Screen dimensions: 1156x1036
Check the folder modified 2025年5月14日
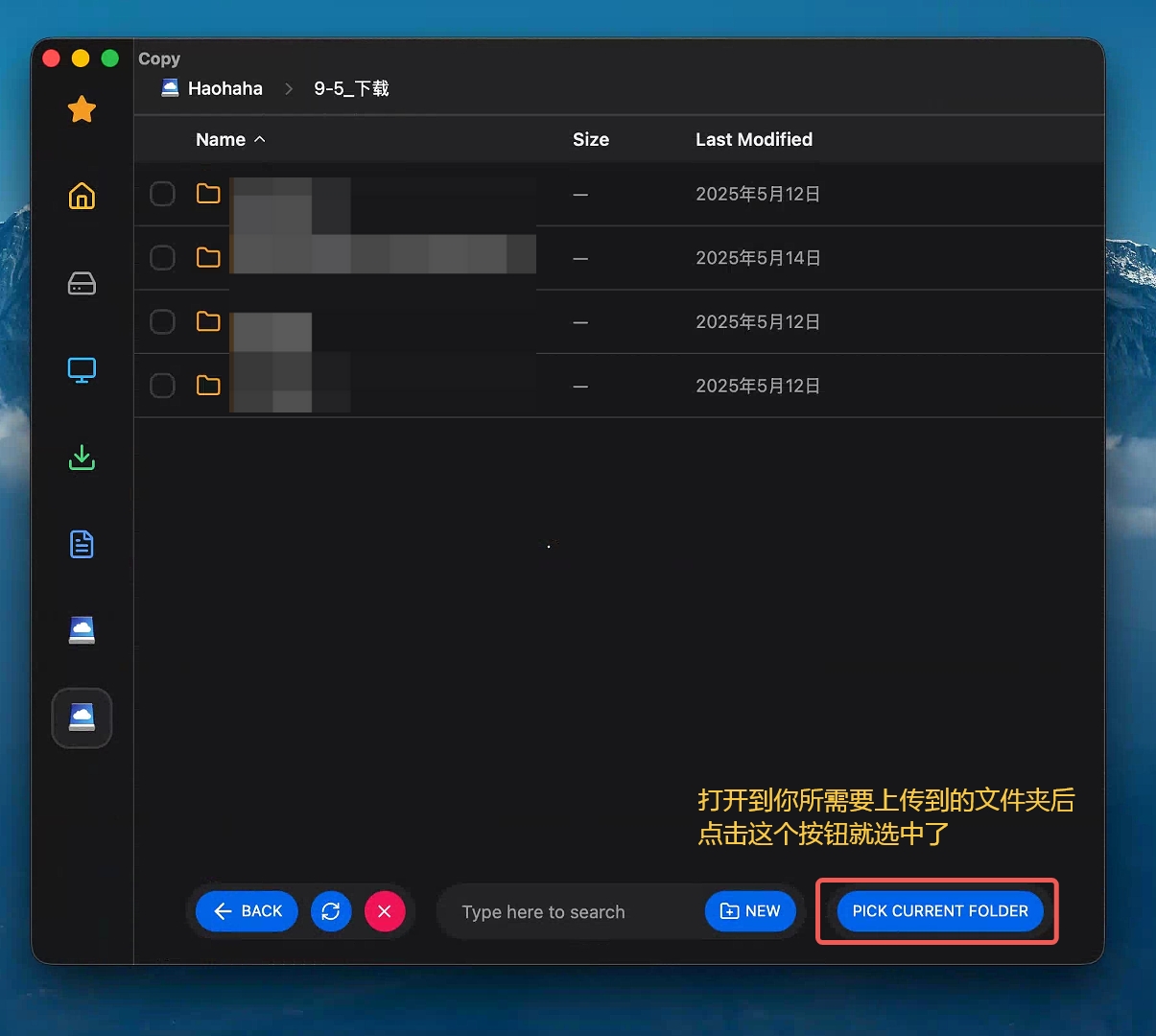tap(162, 258)
